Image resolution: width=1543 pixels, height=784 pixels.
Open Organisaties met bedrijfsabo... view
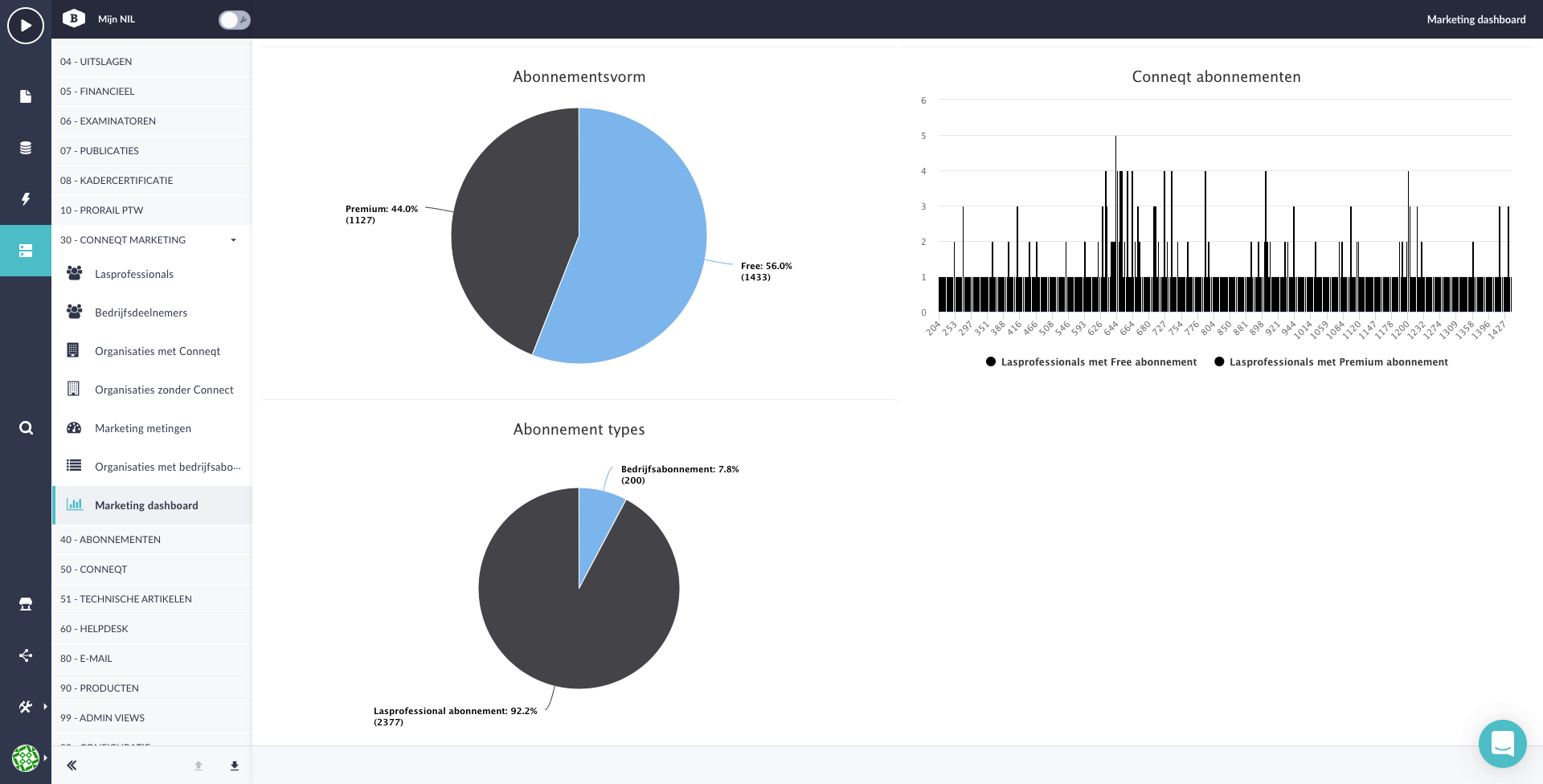click(x=152, y=467)
